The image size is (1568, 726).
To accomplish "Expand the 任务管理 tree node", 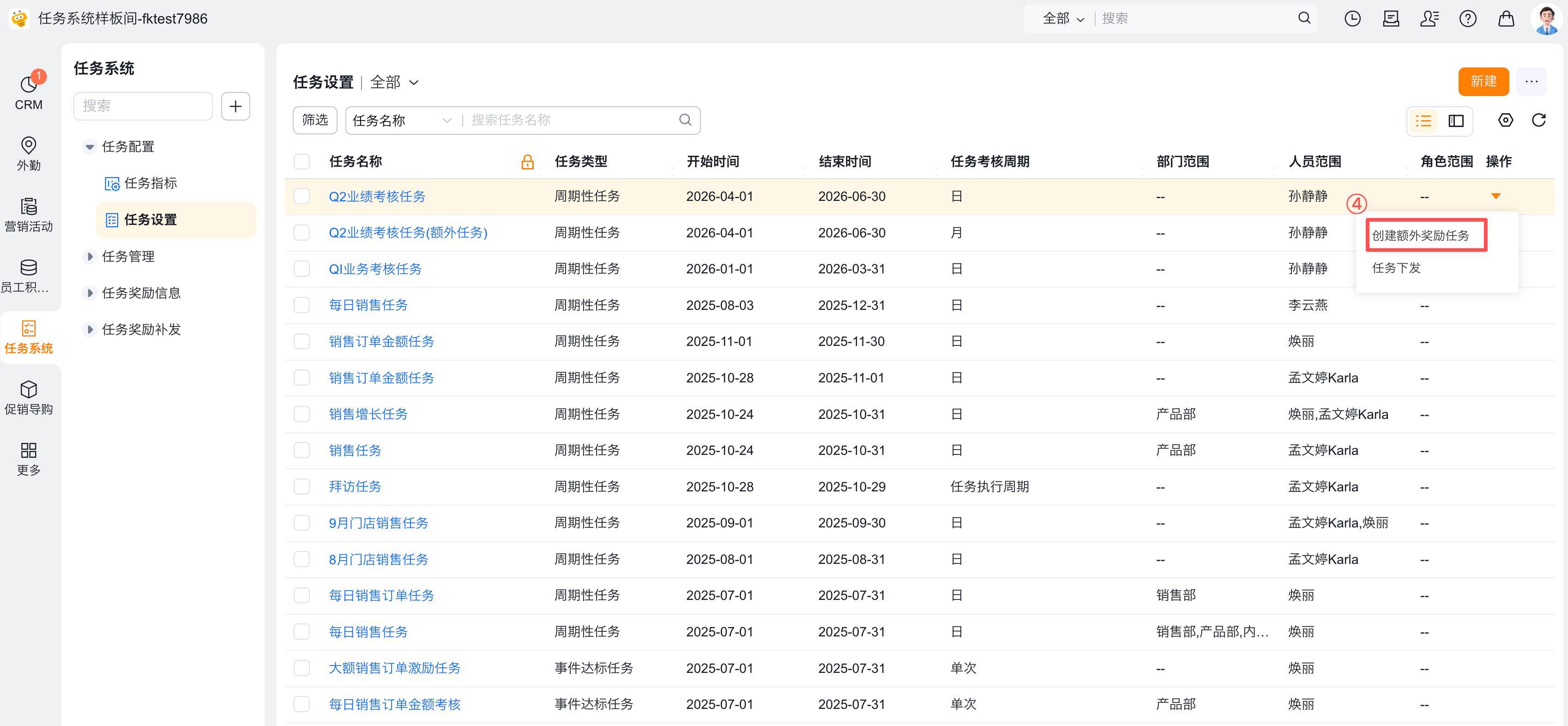I will tap(90, 256).
